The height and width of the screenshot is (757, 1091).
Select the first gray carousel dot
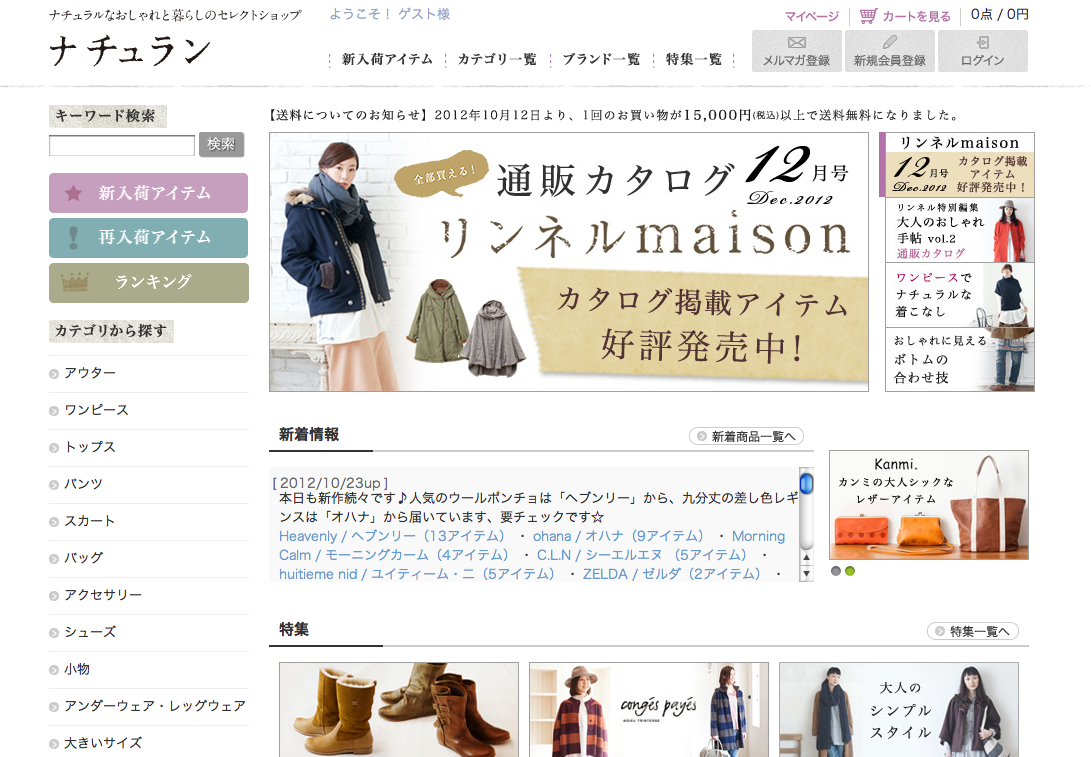click(836, 571)
